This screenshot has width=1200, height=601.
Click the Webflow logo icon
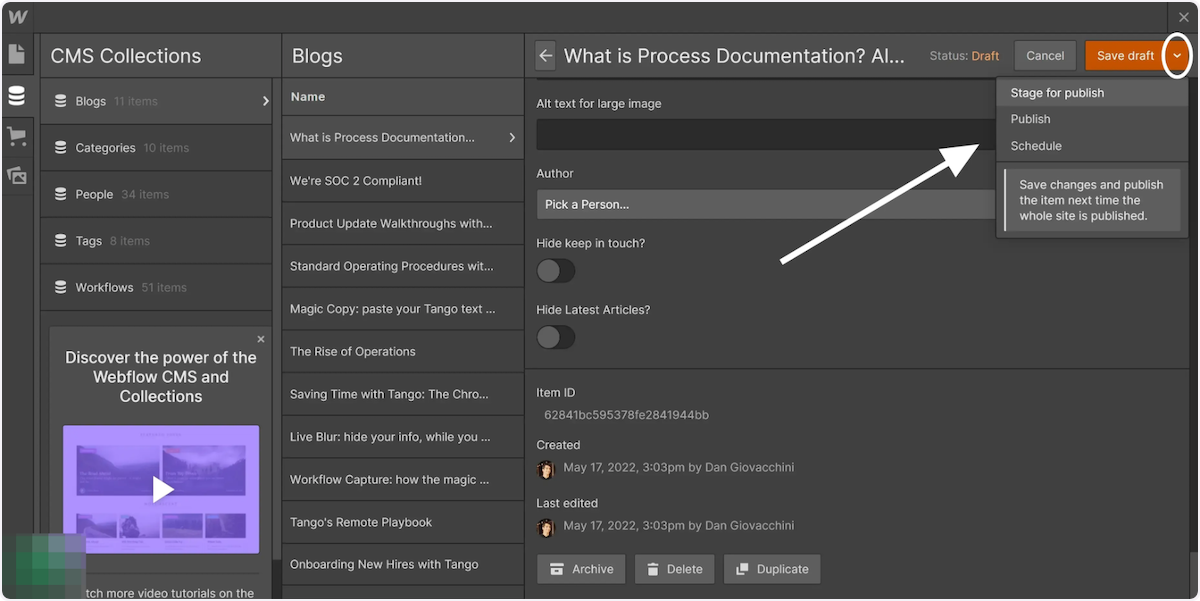17,17
